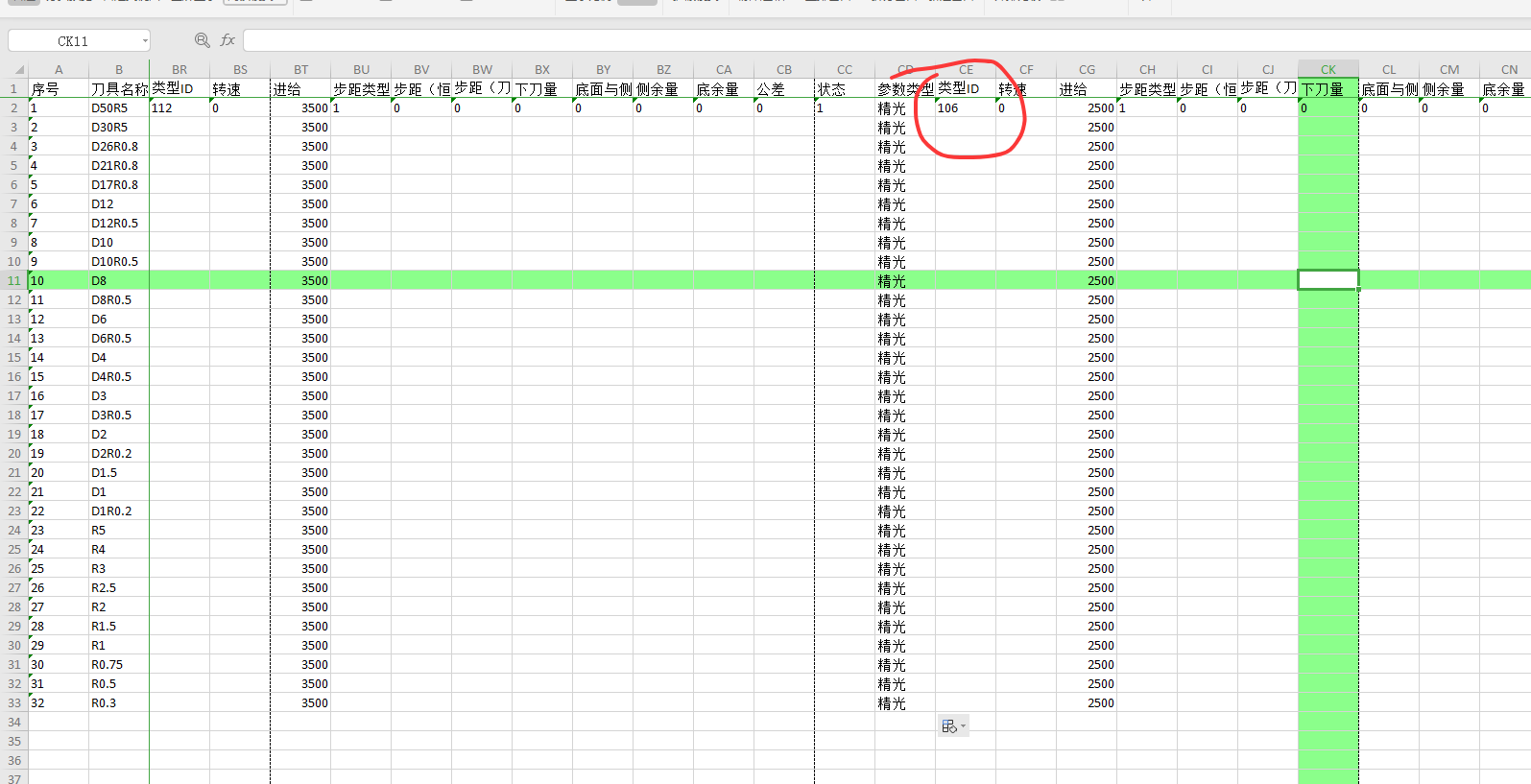Click the tool name cell D26R0.8

point(119,146)
